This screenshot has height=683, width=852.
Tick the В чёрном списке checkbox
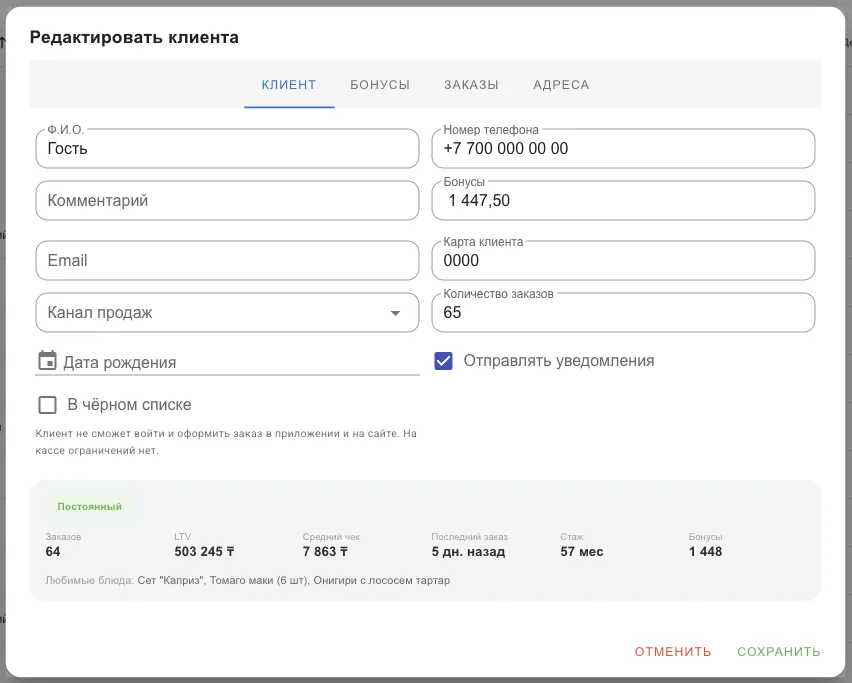click(47, 405)
